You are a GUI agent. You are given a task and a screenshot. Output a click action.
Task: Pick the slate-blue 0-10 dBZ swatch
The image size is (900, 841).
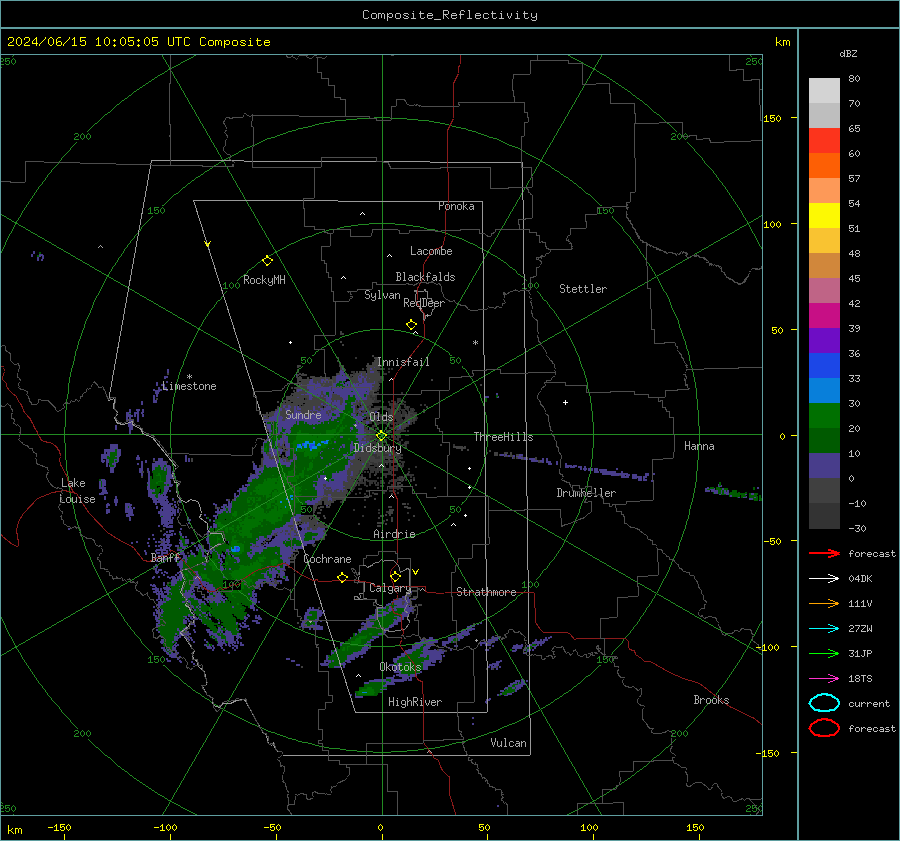click(x=824, y=466)
